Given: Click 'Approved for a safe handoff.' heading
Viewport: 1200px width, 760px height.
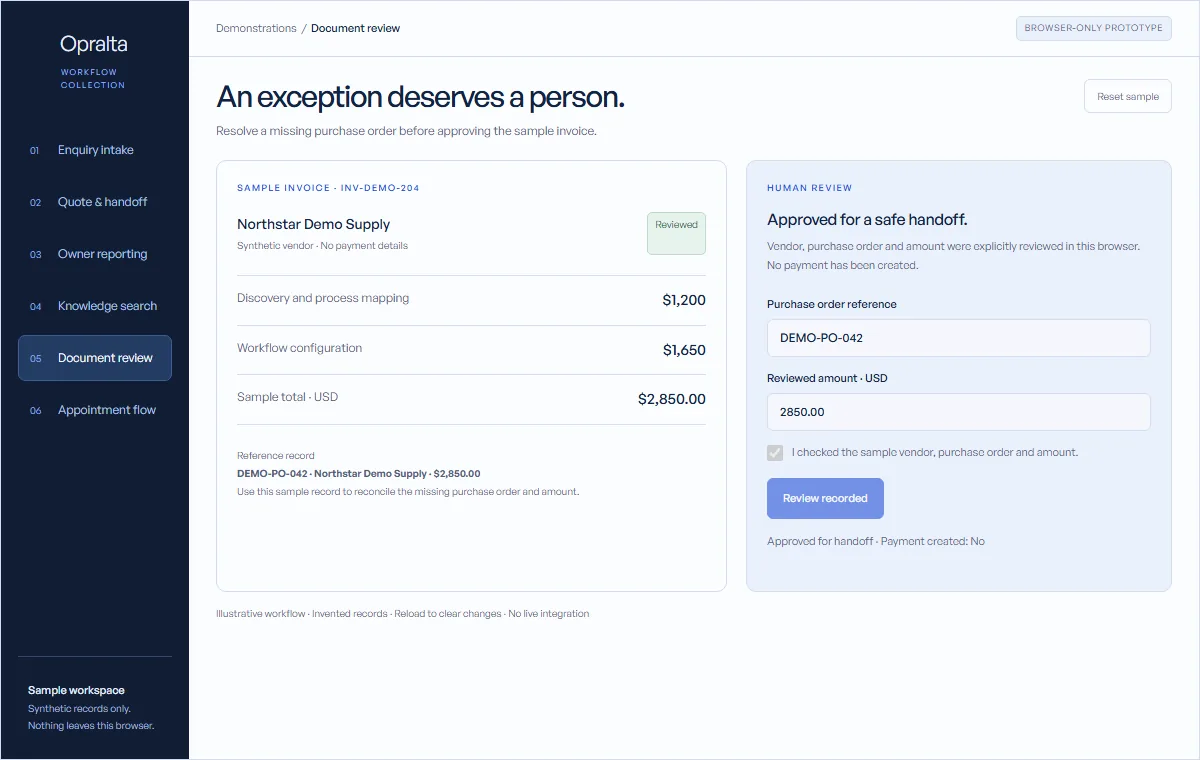Looking at the screenshot, I should [x=867, y=220].
